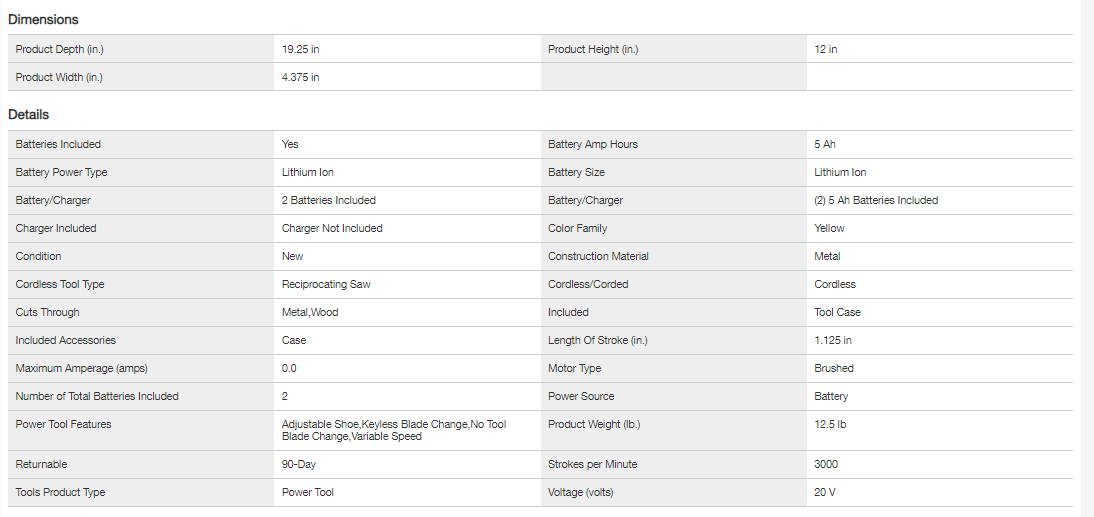Select the Product Height (in.) label
1094x517 pixels.
click(x=593, y=49)
